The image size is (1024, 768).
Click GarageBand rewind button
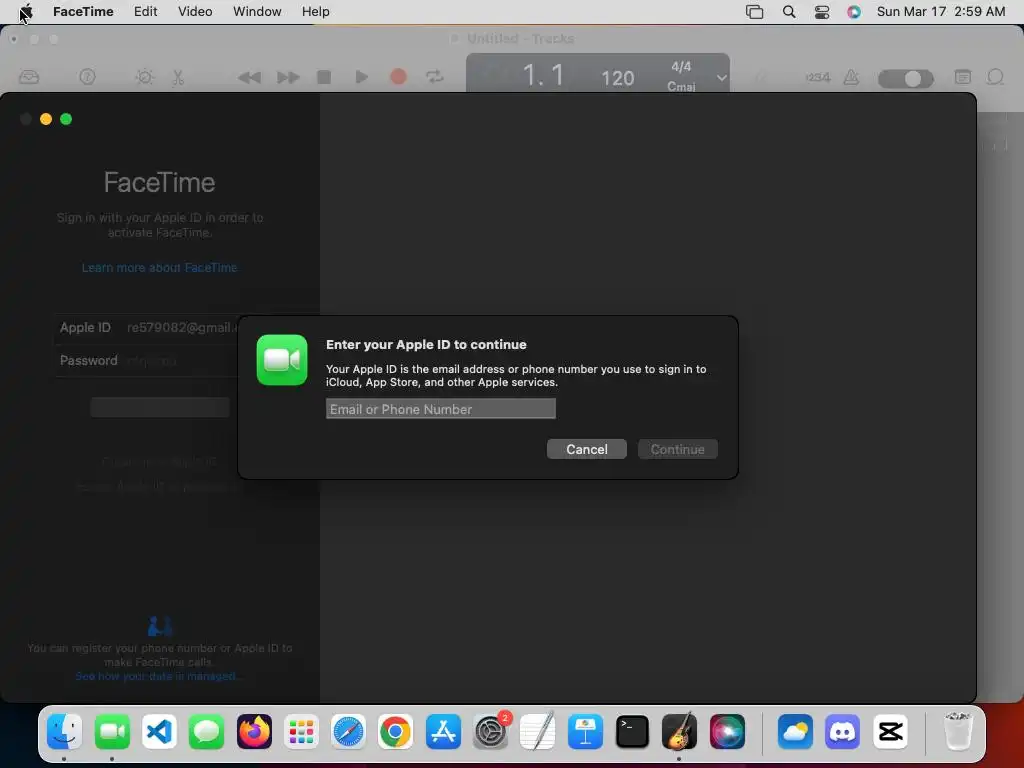click(249, 78)
